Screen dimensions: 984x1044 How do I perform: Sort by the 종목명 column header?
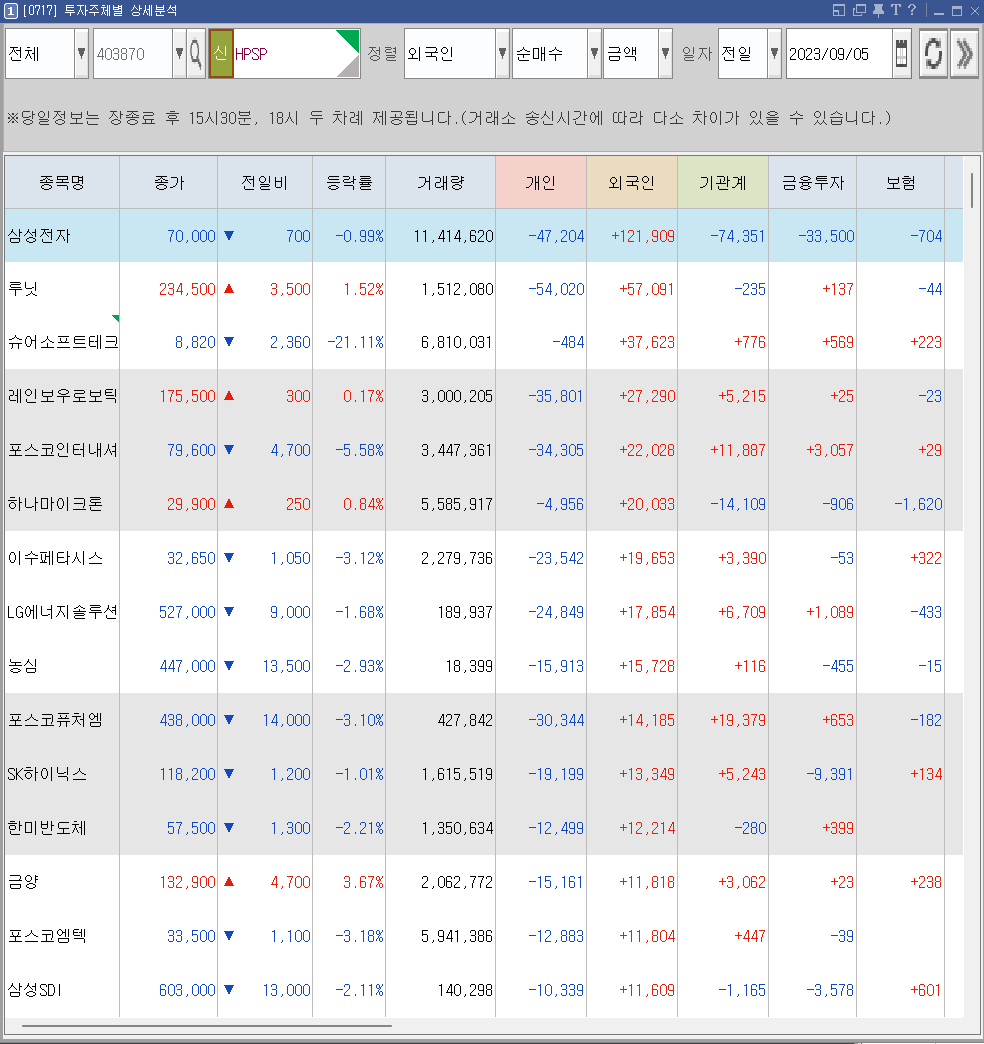coord(62,182)
